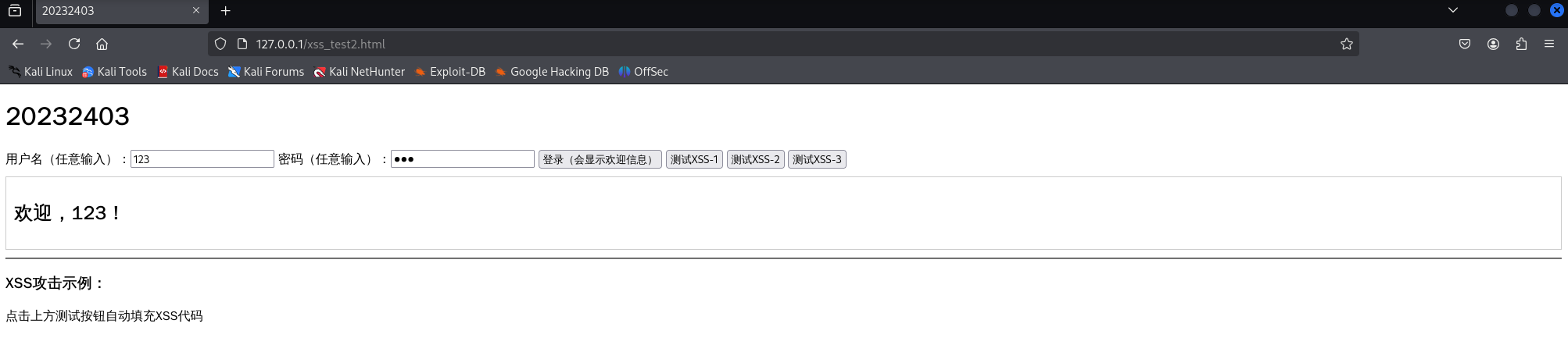This screenshot has width=1568, height=338.
Task: Open the Firefox home page
Action: pos(102,44)
